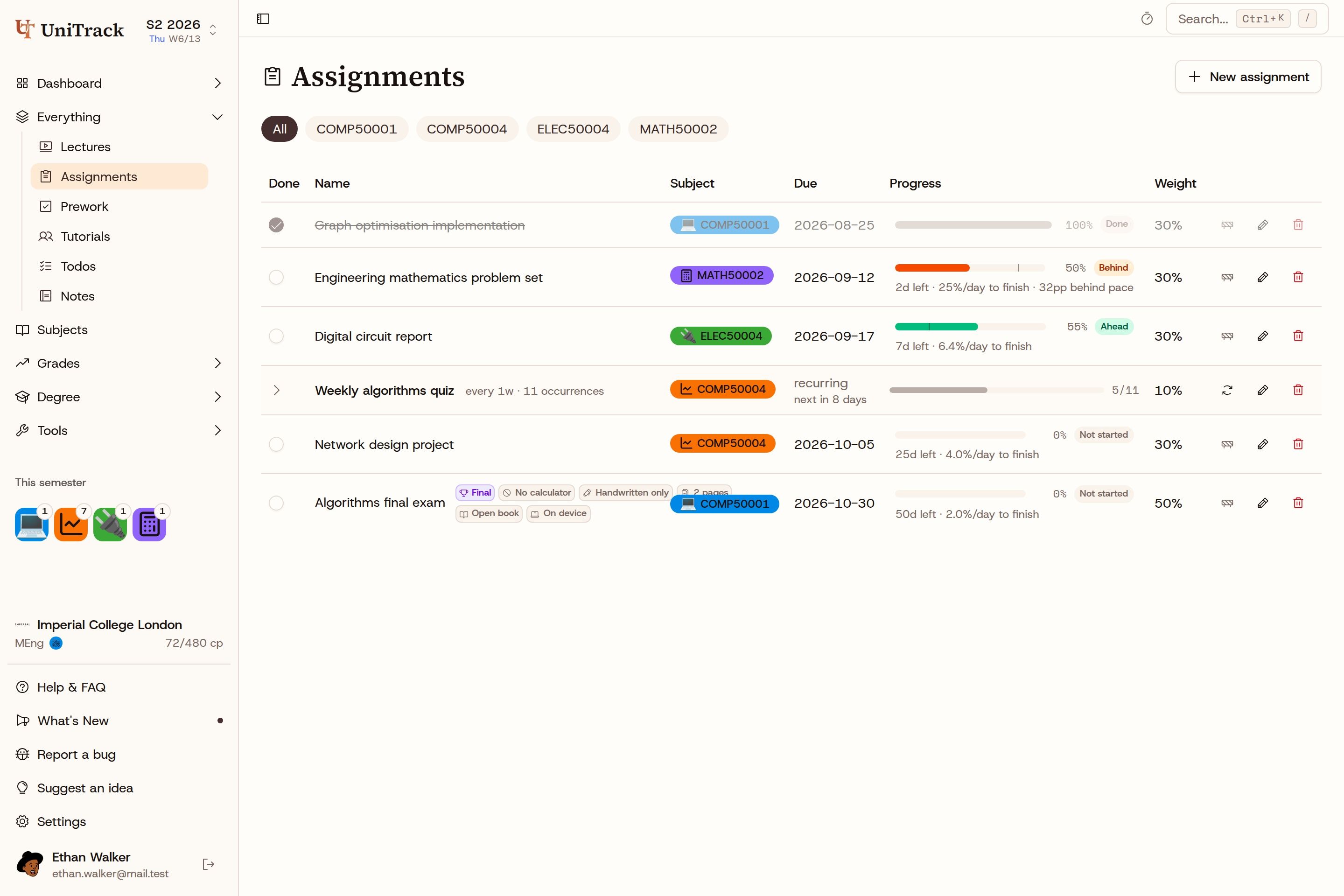Collapse the Everything section chevron
This screenshot has width=1344, height=896.
(x=217, y=117)
